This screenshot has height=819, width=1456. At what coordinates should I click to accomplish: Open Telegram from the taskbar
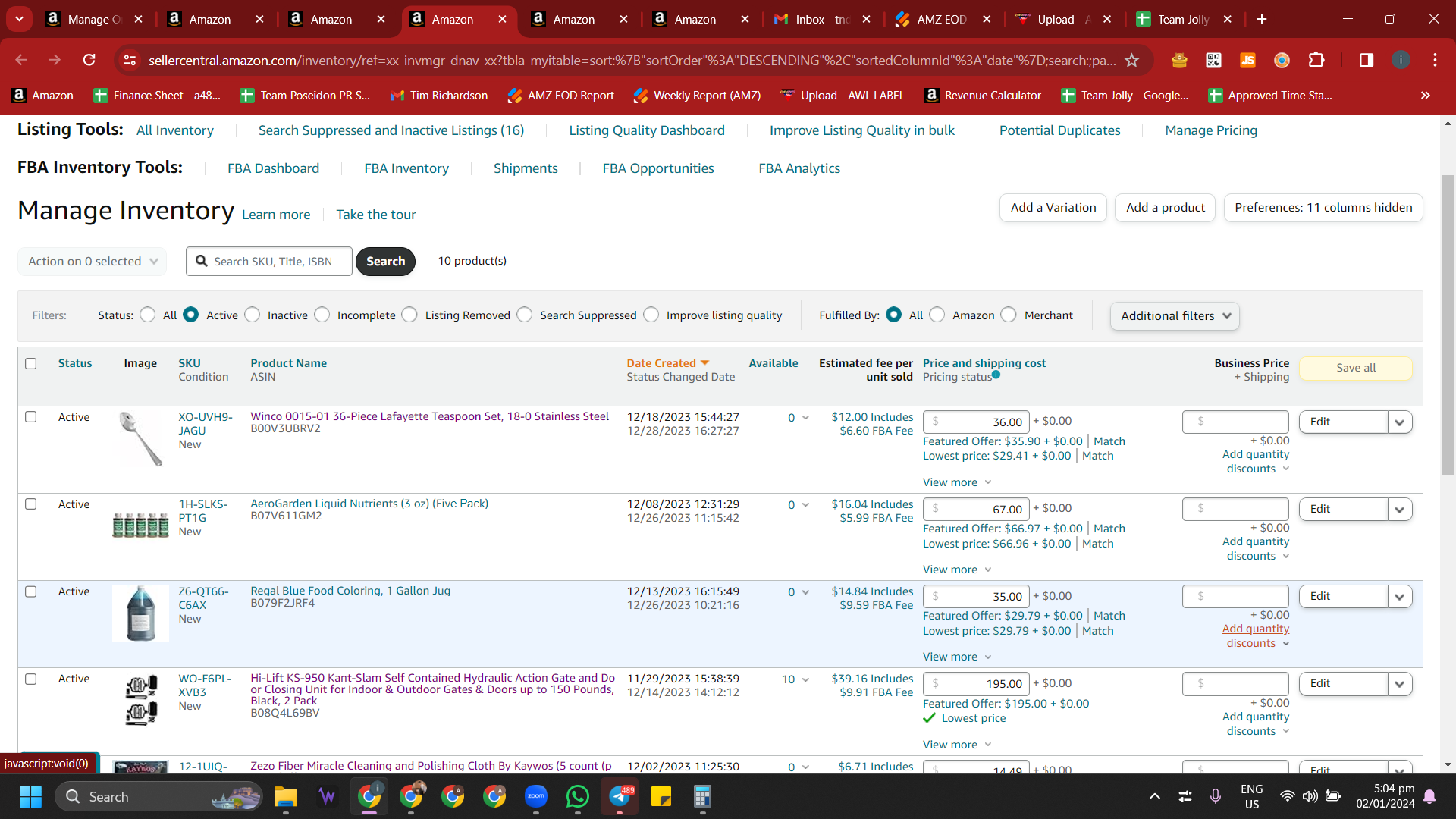point(620,796)
